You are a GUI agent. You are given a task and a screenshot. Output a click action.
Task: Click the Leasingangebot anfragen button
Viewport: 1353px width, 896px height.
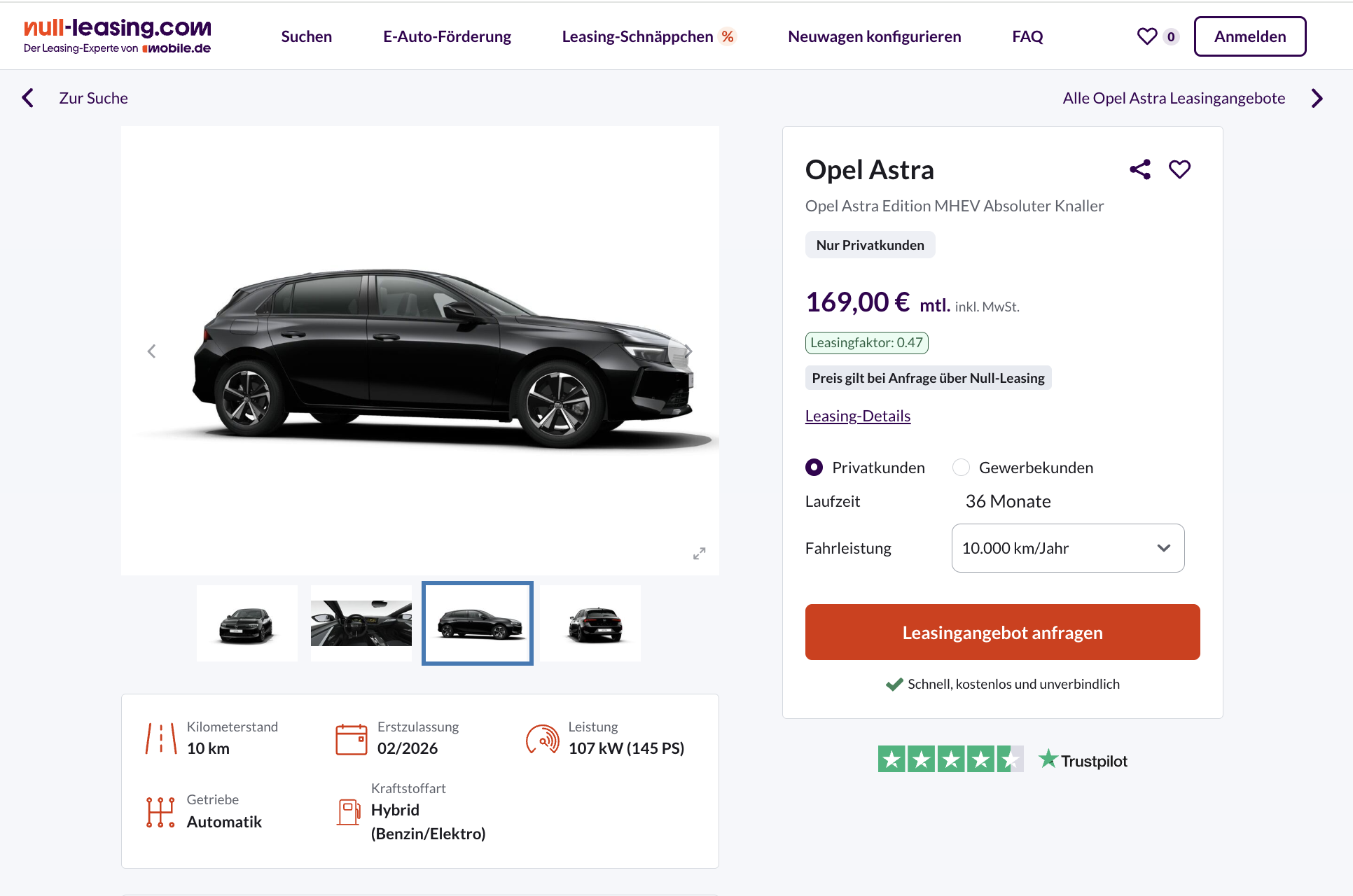[1002, 632]
